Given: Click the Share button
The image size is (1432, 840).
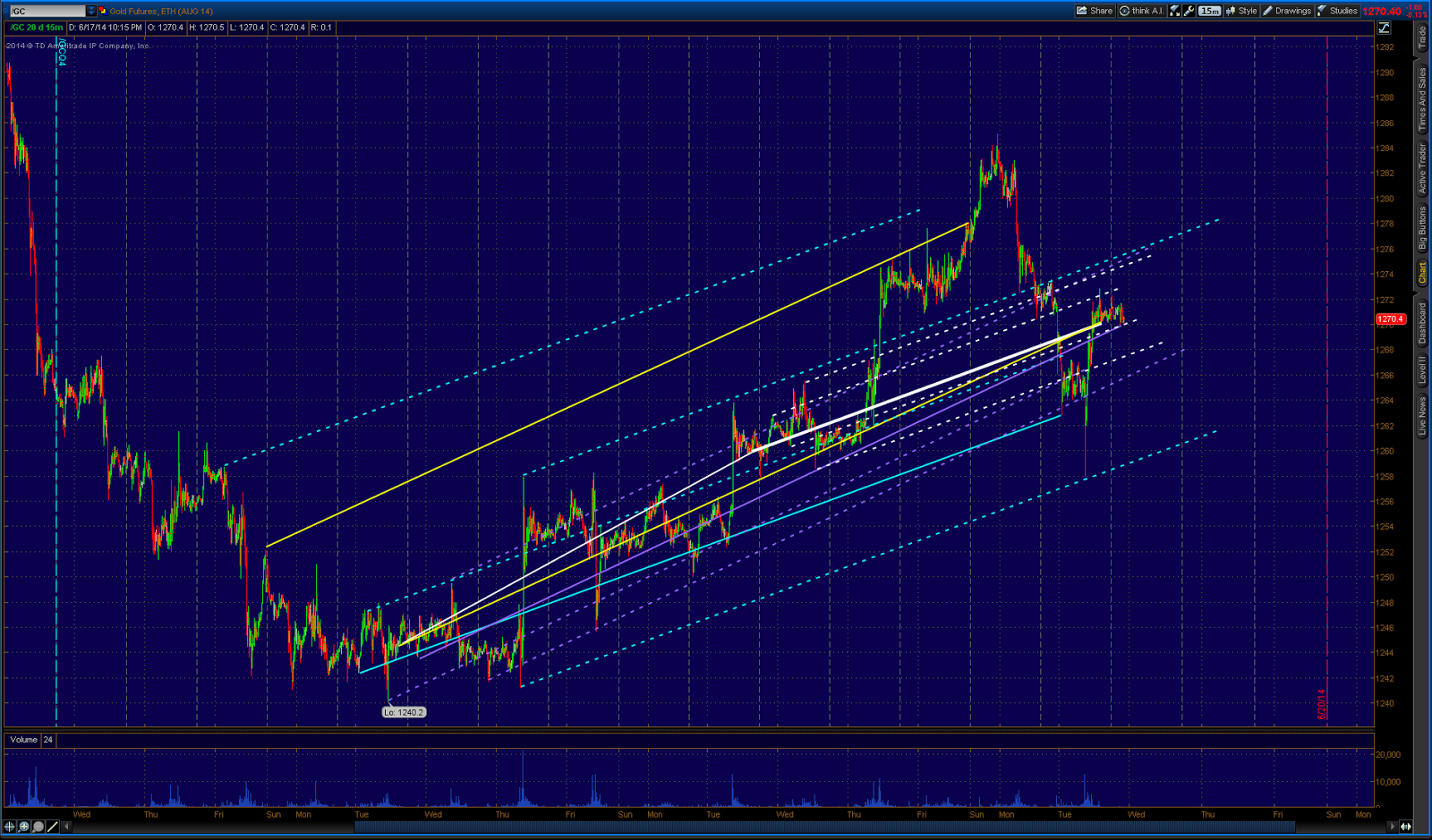Looking at the screenshot, I should tap(1095, 11).
